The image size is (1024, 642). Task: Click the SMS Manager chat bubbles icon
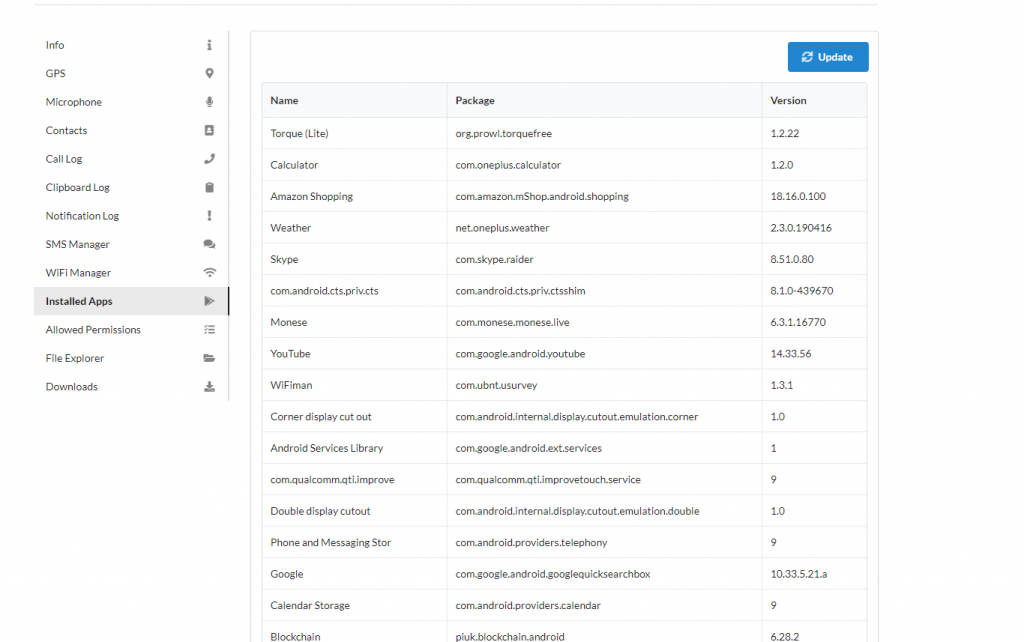[209, 244]
